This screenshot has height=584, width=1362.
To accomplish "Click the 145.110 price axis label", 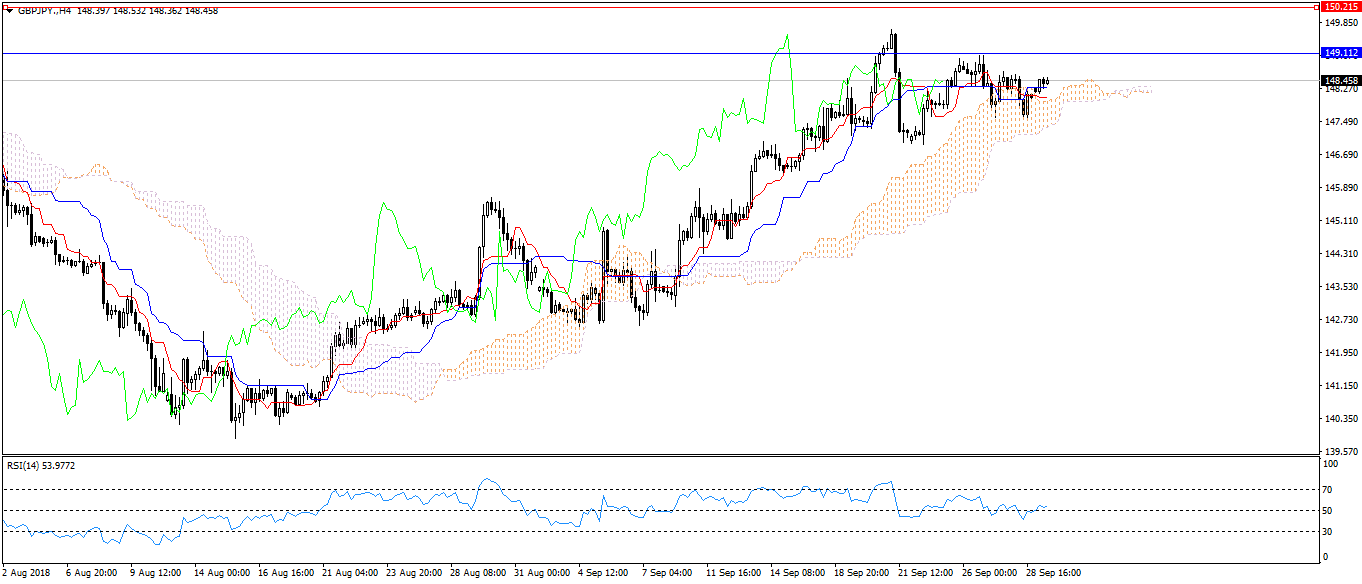I will pos(1340,221).
